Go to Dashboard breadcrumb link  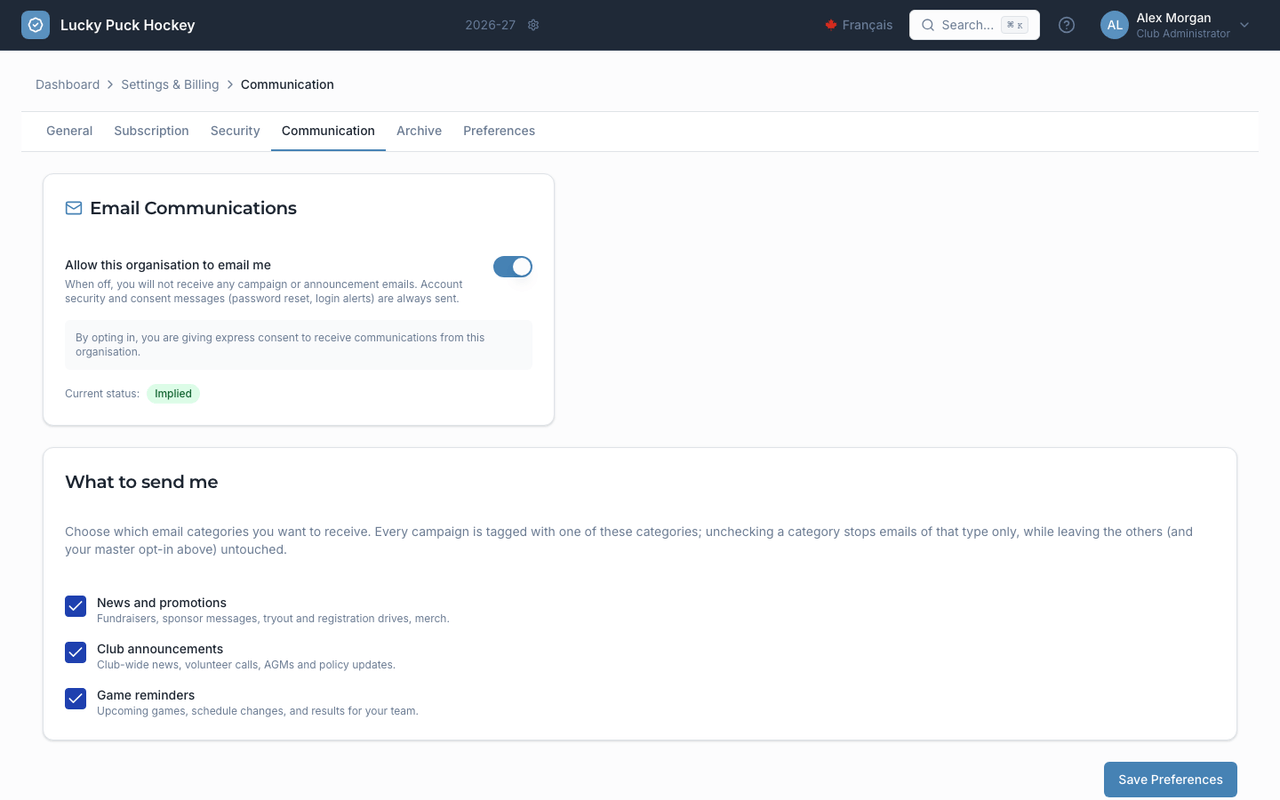pos(68,85)
